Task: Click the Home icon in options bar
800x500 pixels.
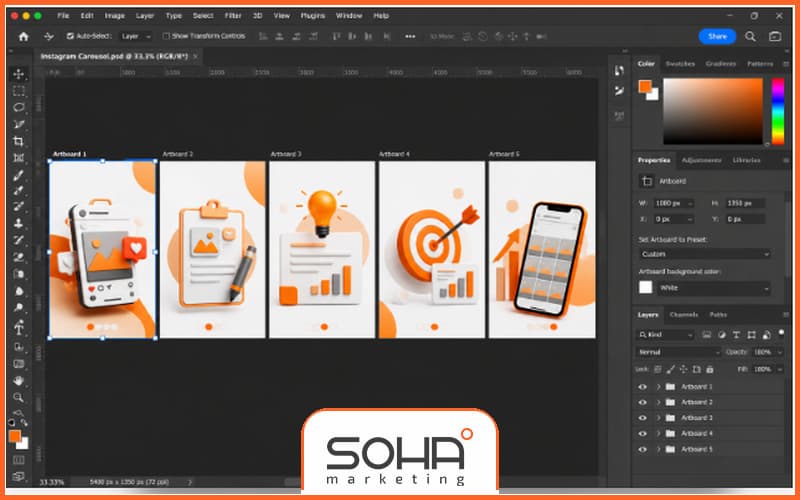Action: pos(23,36)
